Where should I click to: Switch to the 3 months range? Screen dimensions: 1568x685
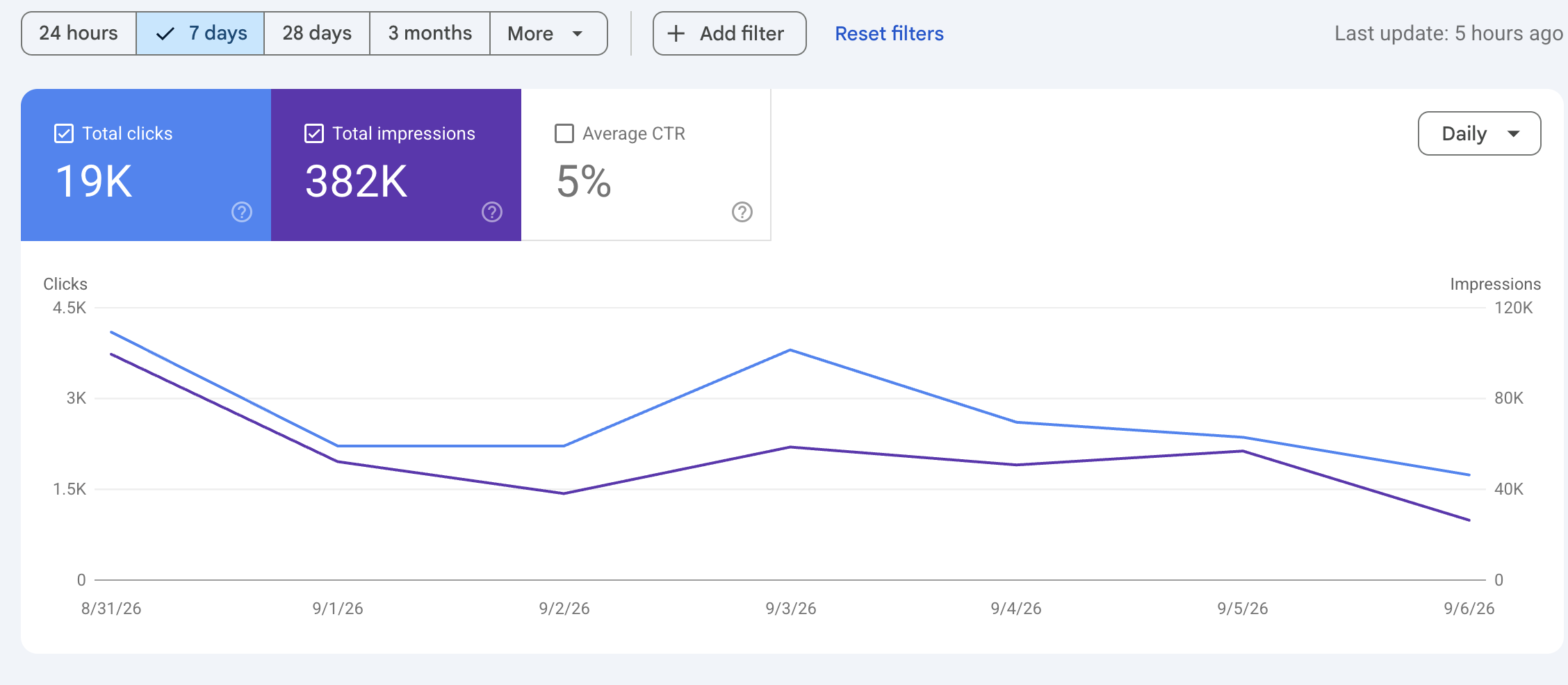coord(430,33)
